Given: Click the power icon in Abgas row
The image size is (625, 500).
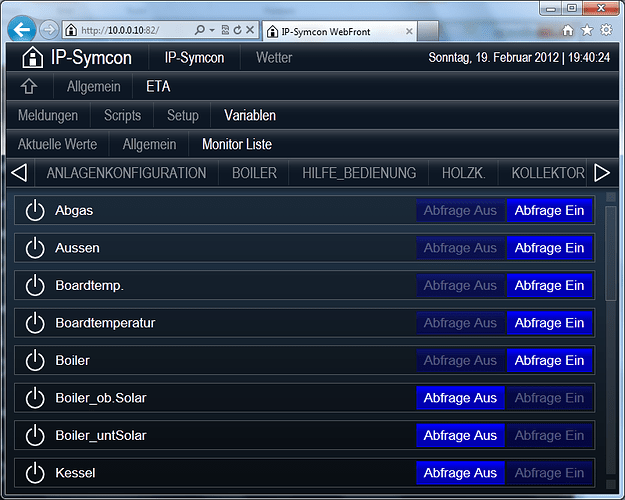Looking at the screenshot, I should [35, 210].
